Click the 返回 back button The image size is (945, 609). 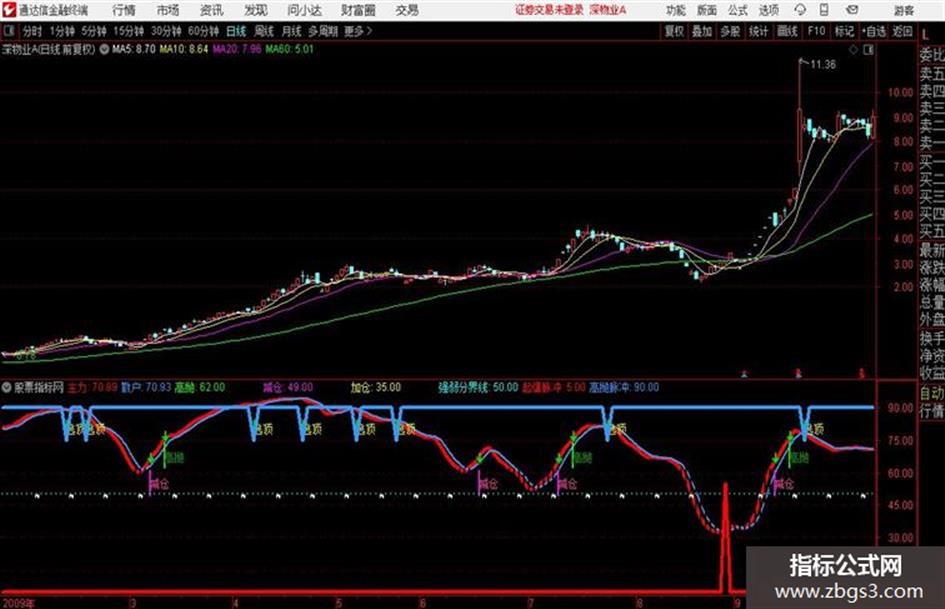click(902, 31)
